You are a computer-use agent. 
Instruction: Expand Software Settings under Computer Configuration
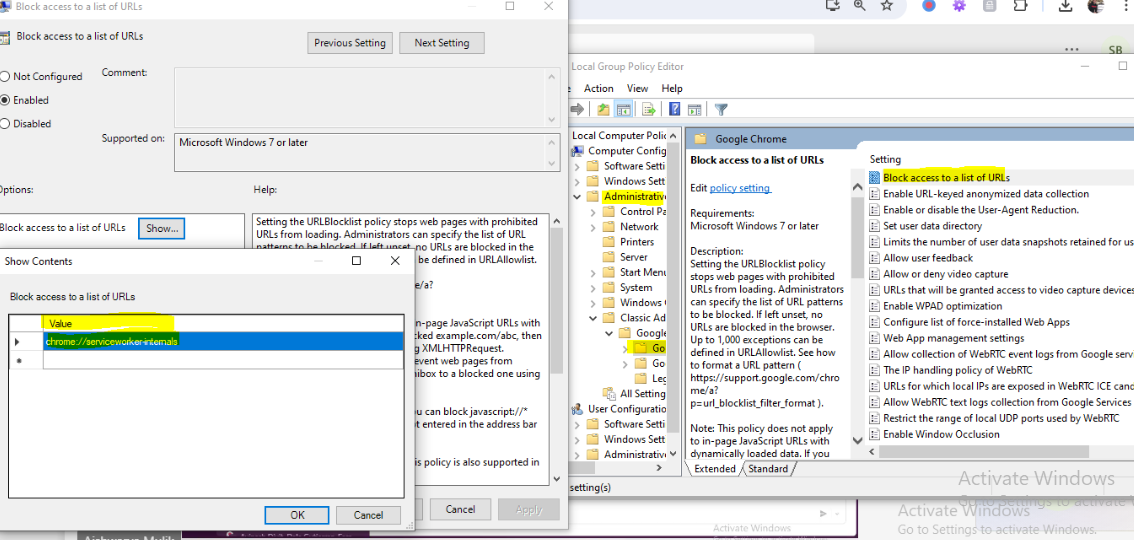577,166
